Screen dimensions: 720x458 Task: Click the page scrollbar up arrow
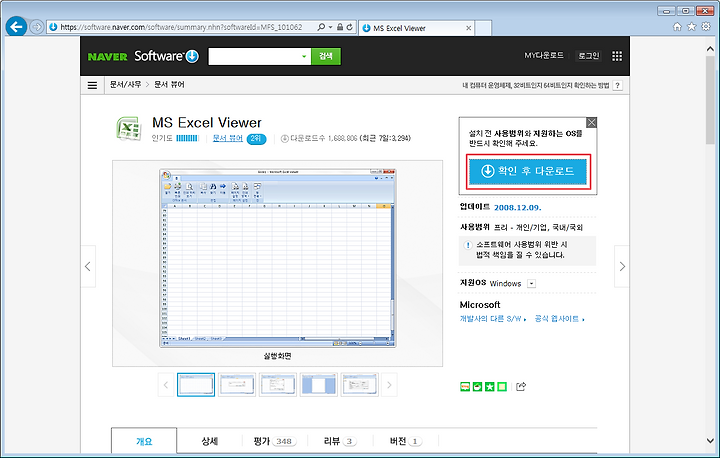point(710,48)
